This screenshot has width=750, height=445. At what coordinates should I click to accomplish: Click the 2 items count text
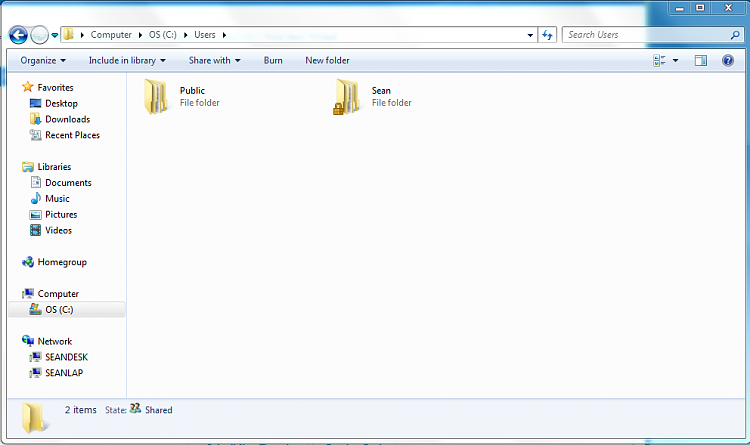click(81, 410)
